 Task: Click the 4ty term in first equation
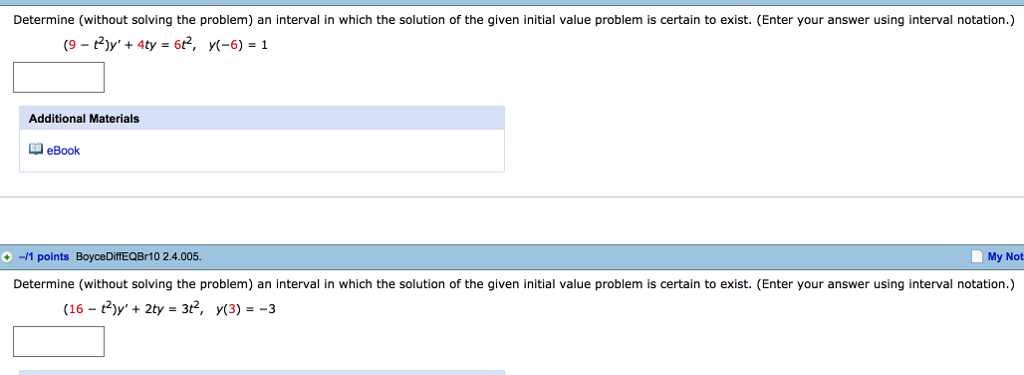[144, 46]
